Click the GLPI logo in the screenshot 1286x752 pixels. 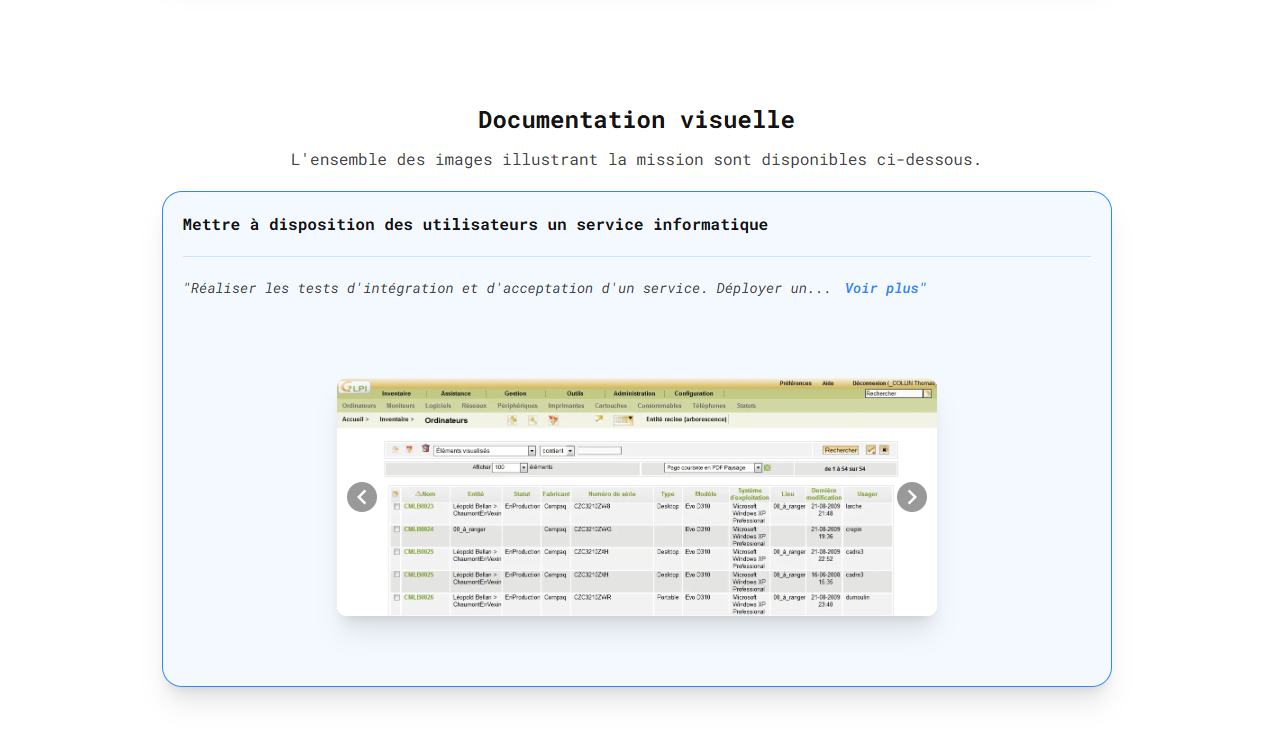(354, 387)
